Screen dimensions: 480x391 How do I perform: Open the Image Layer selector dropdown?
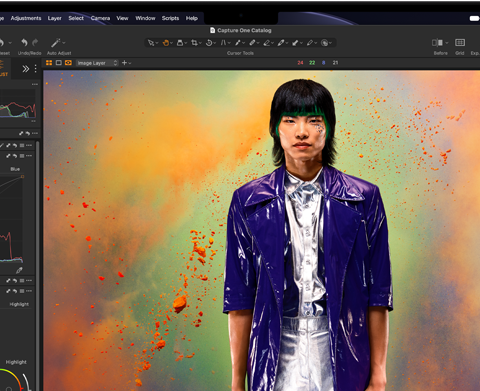[x=97, y=63]
